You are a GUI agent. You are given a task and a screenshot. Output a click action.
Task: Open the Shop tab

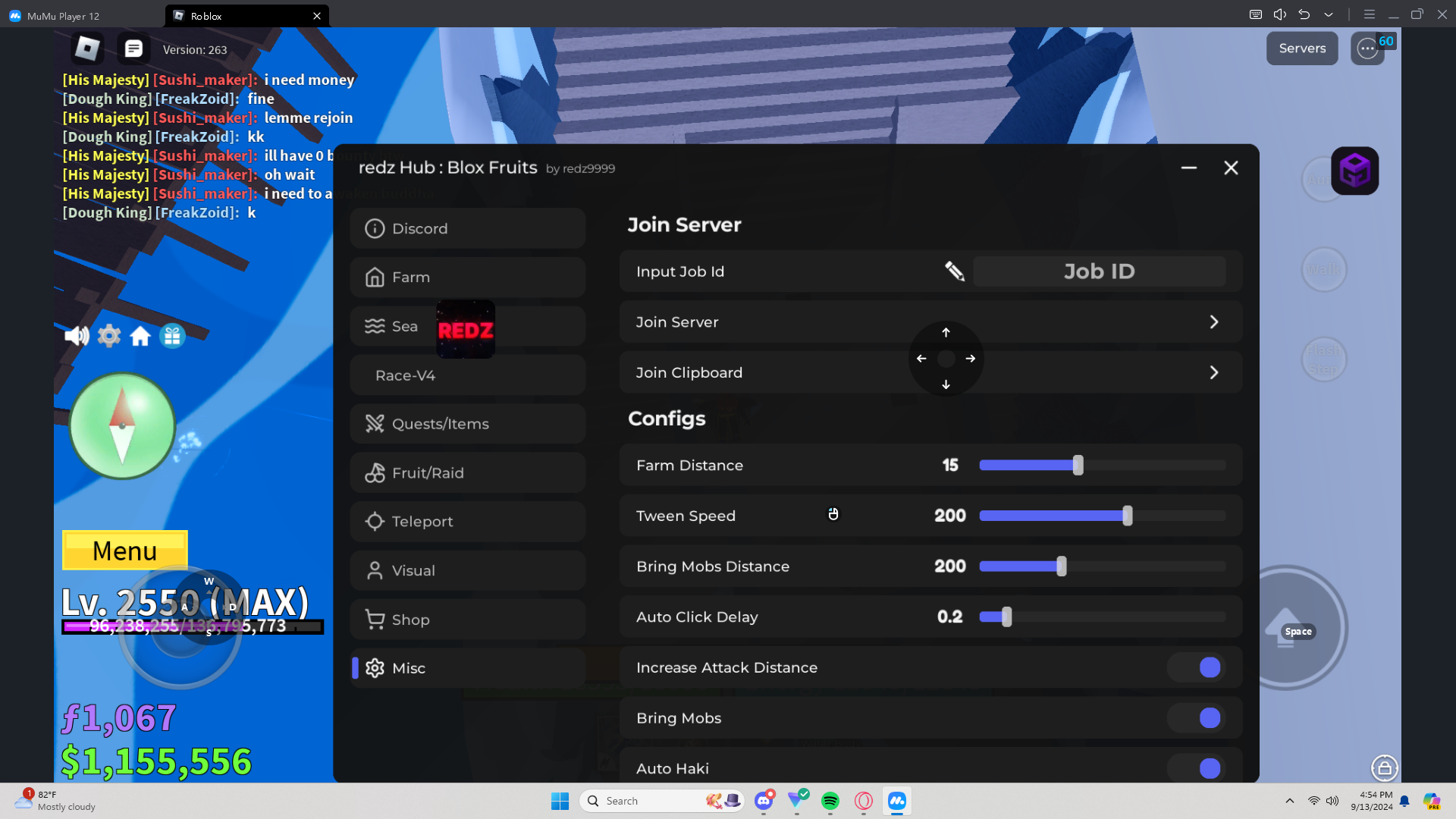coord(468,620)
